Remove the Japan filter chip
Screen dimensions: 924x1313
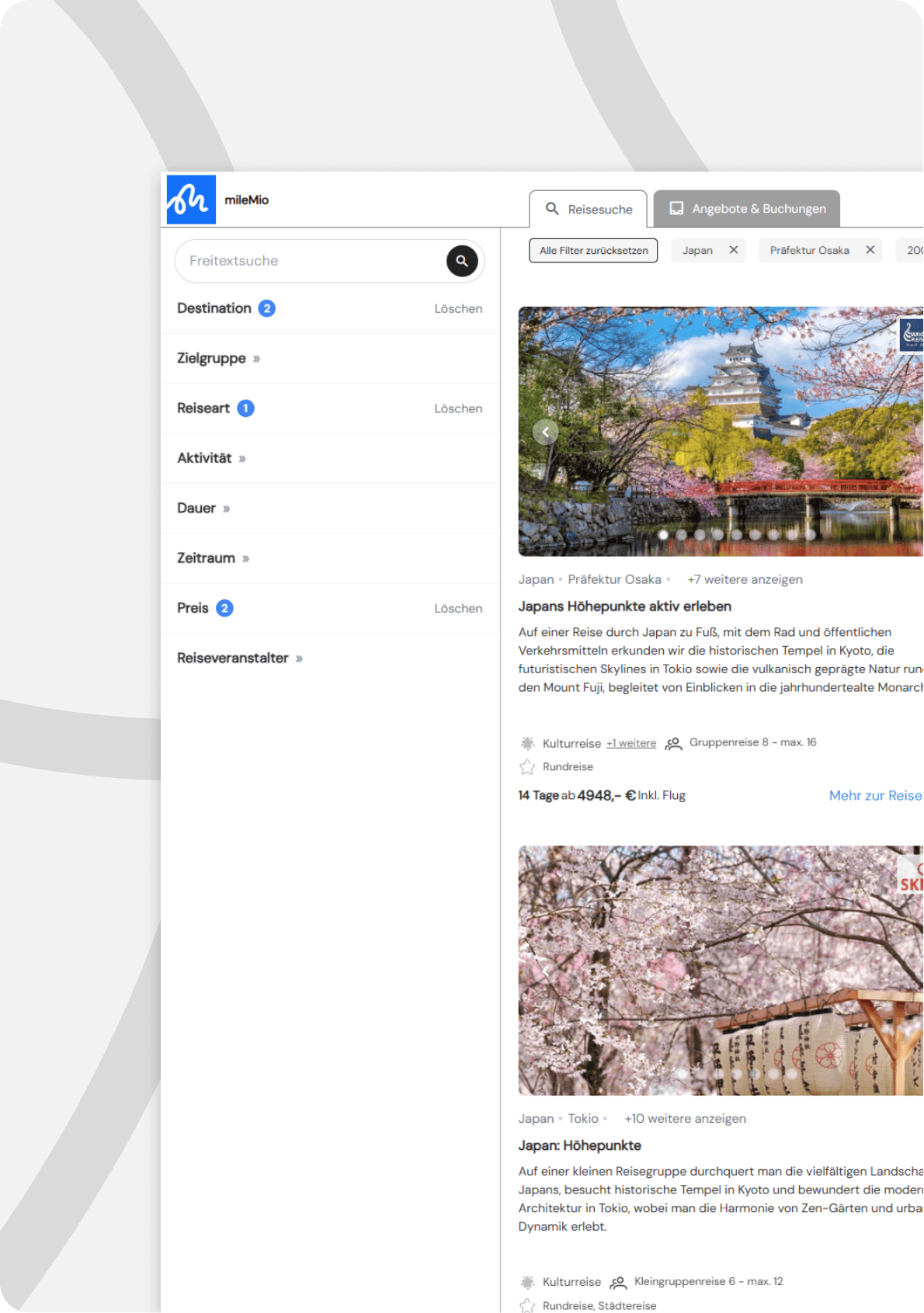(x=733, y=250)
